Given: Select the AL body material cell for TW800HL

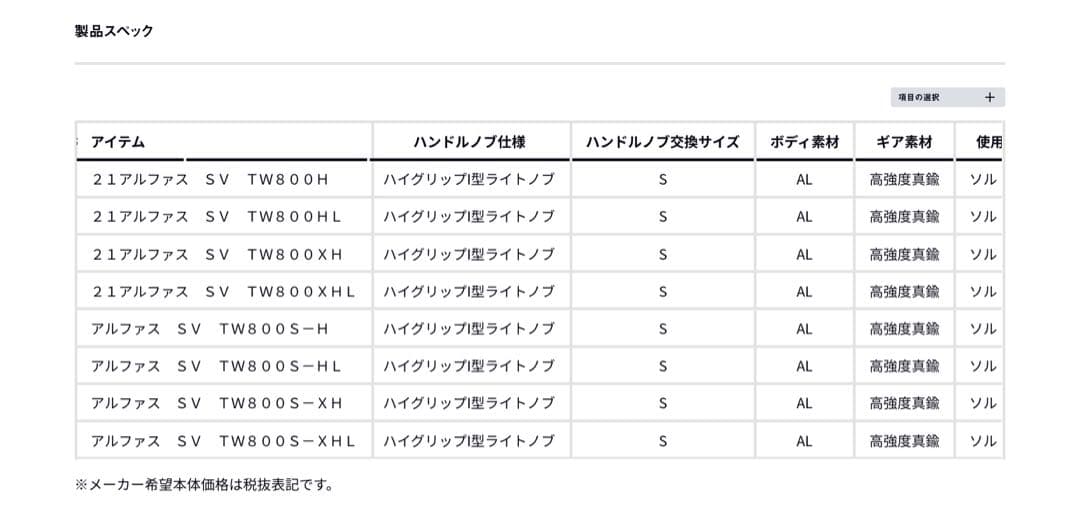Looking at the screenshot, I should 804,216.
